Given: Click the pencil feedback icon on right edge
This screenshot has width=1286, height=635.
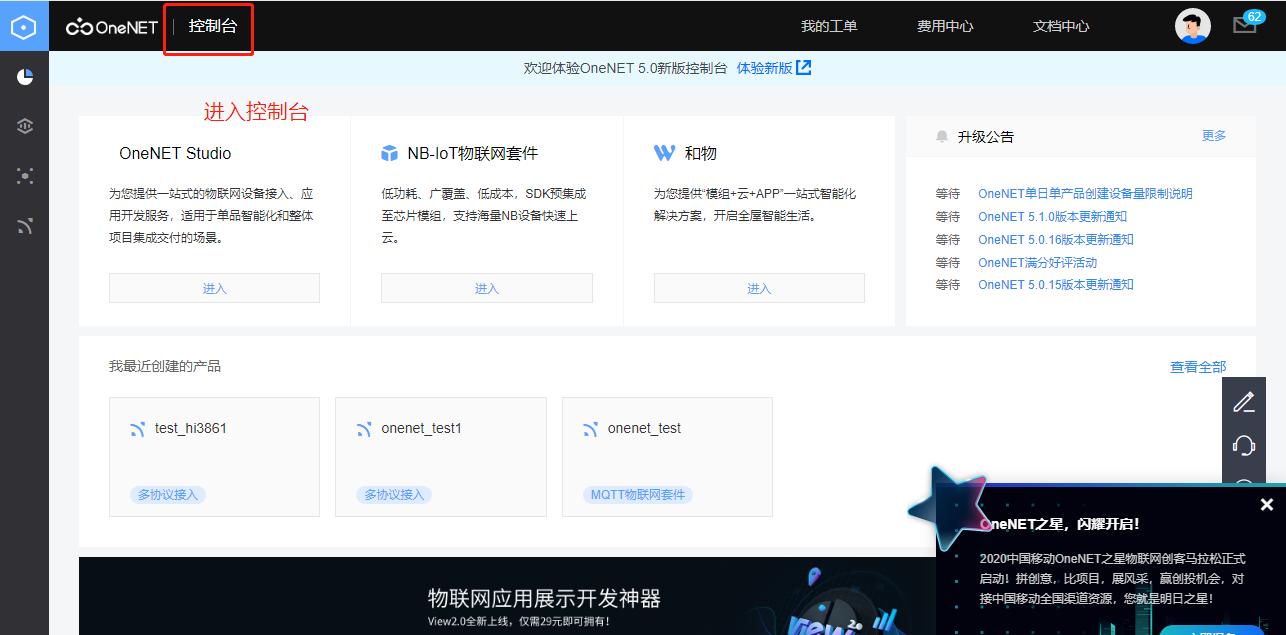Looking at the screenshot, I should (1243, 401).
